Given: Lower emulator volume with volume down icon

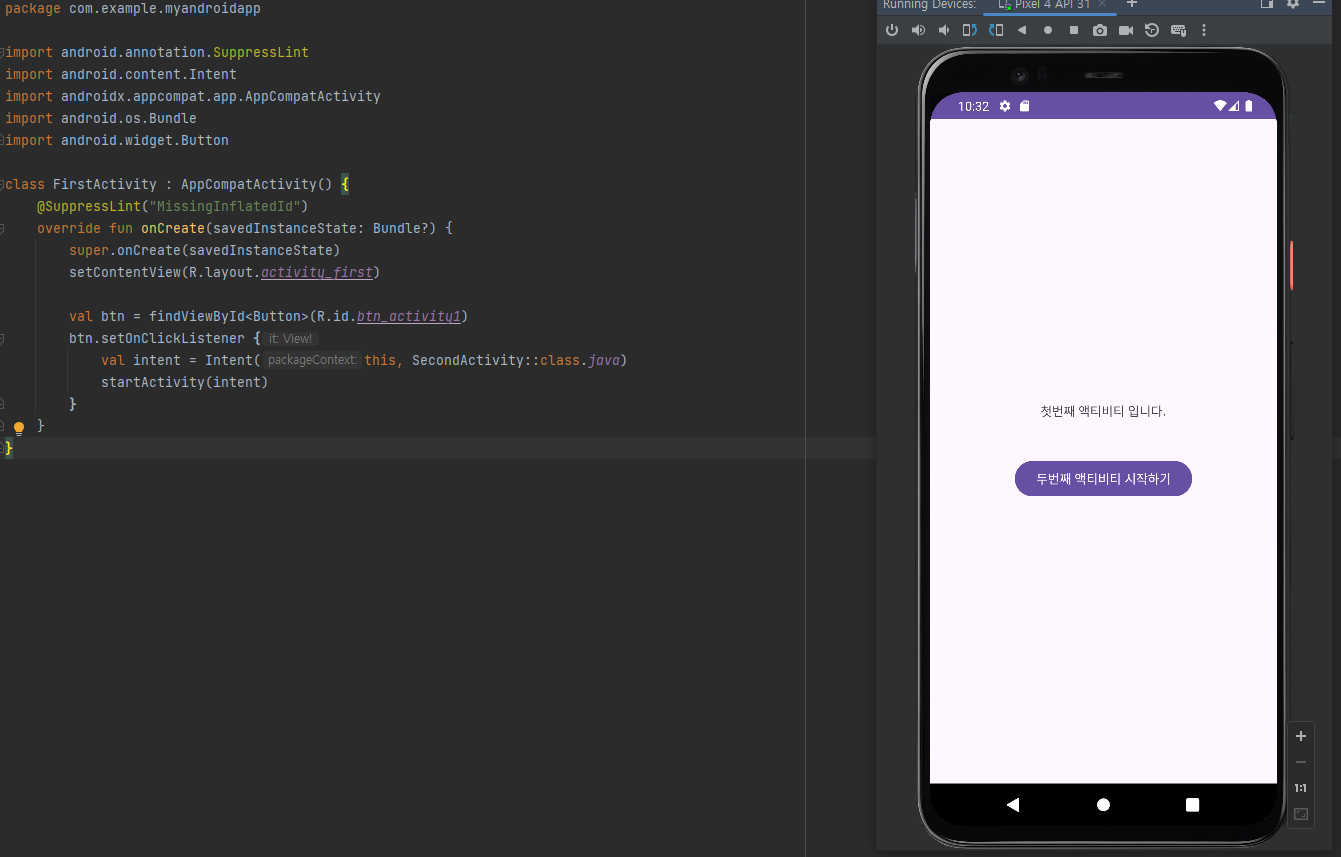Looking at the screenshot, I should [944, 30].
